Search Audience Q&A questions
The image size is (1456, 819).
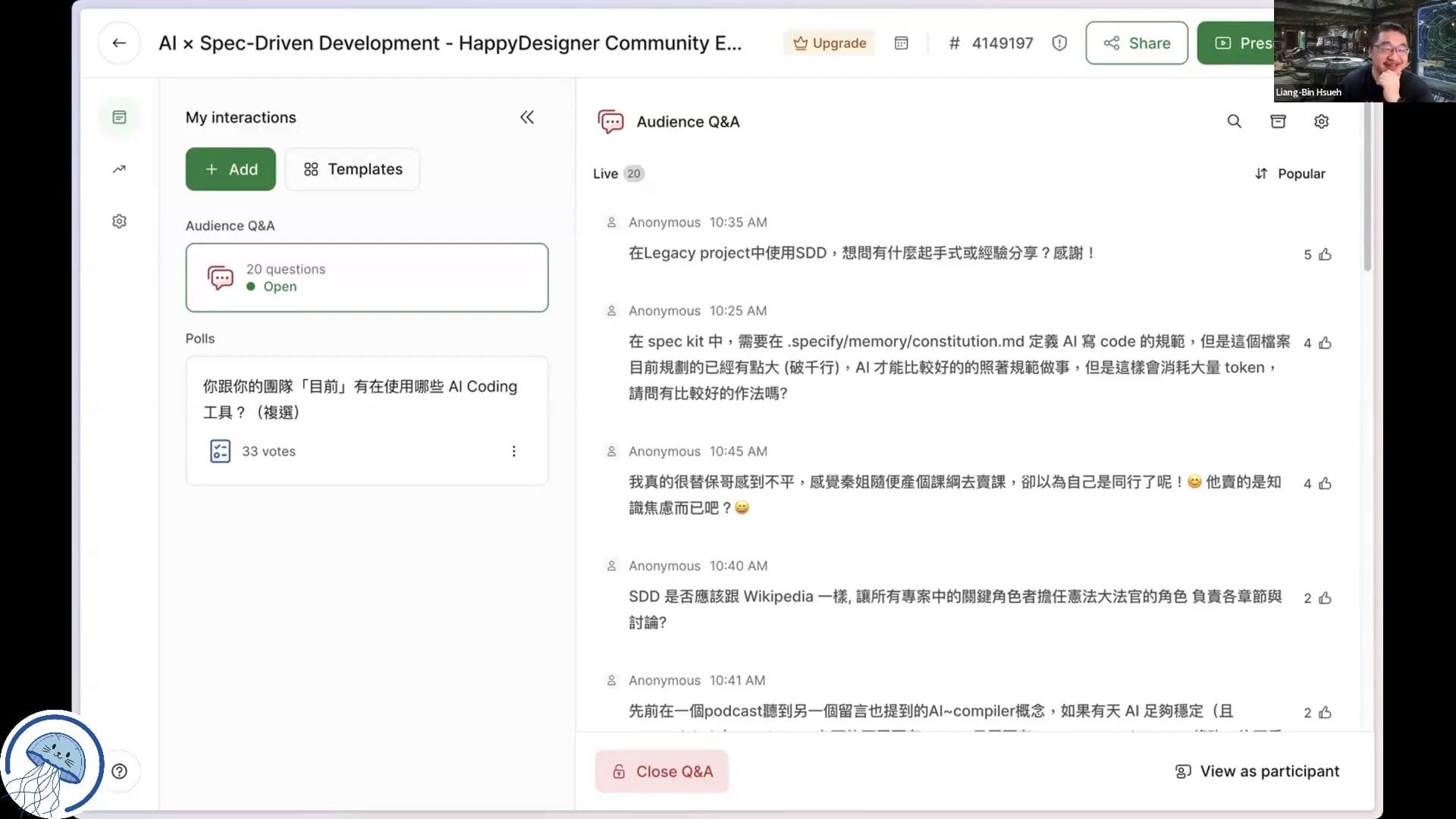pos(1234,121)
